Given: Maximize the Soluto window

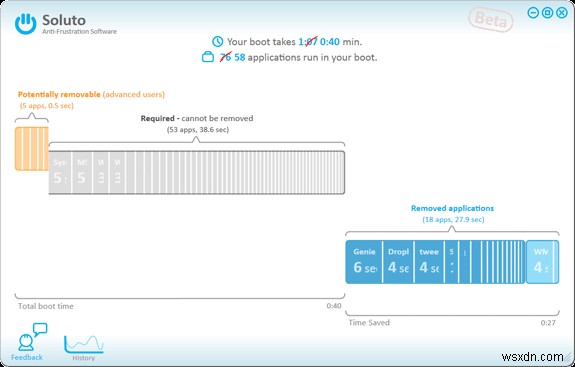Looking at the screenshot, I should pyautogui.click(x=547, y=13).
